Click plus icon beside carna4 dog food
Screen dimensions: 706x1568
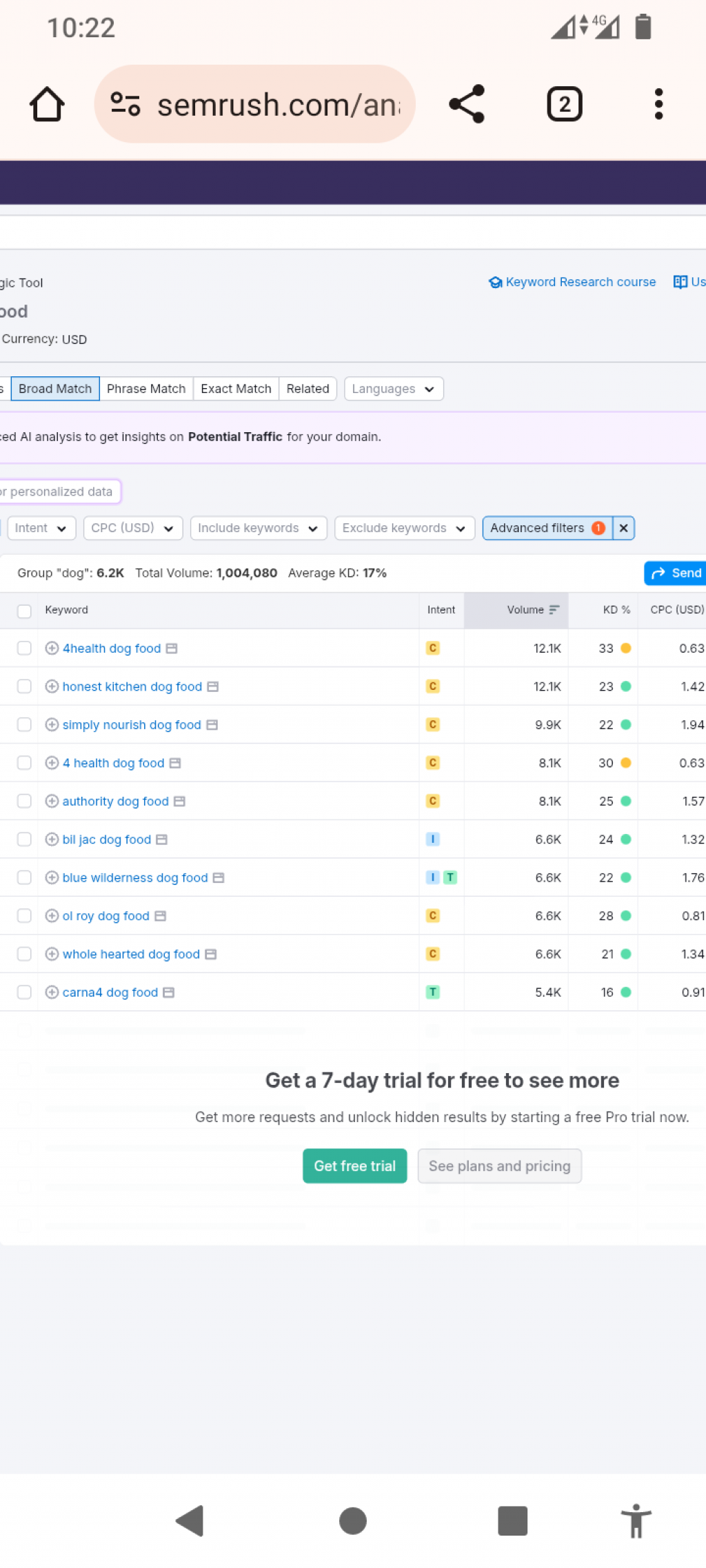click(x=52, y=992)
